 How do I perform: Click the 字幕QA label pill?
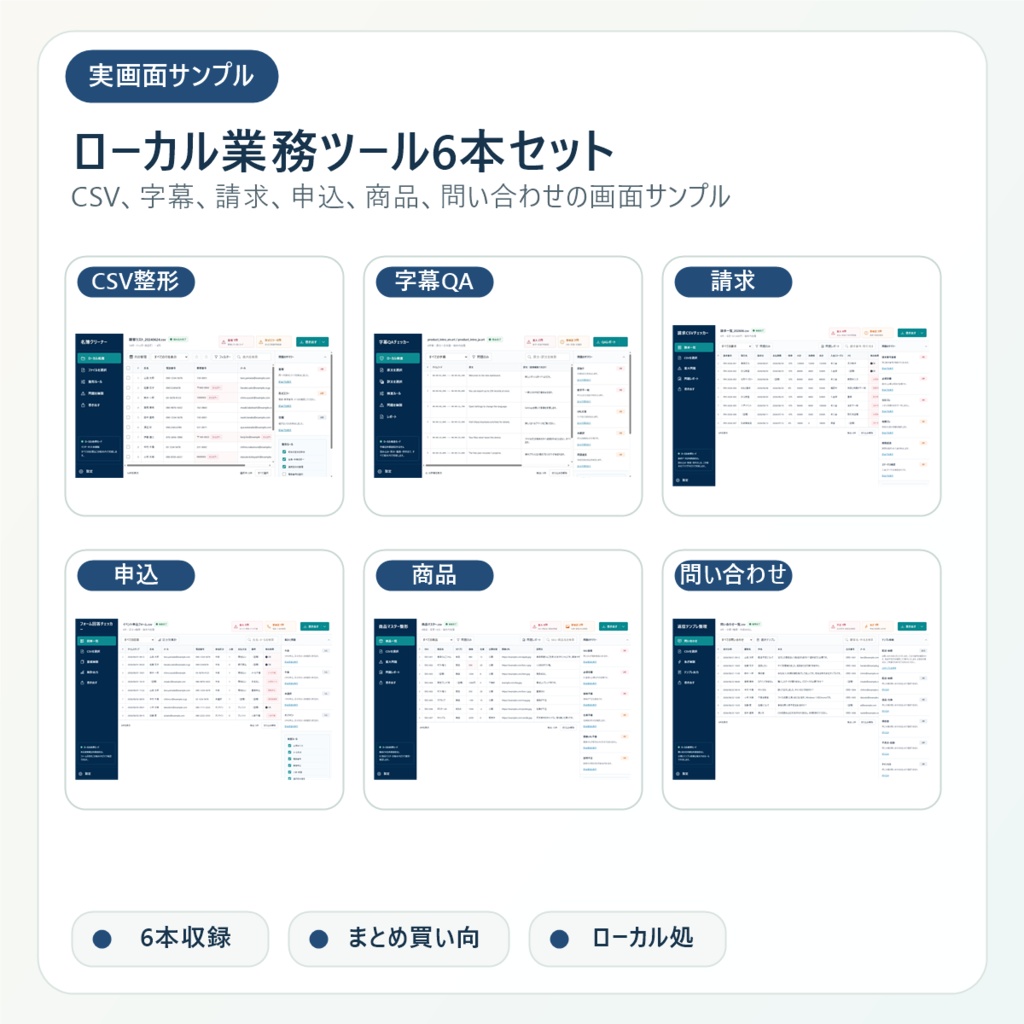tap(434, 281)
